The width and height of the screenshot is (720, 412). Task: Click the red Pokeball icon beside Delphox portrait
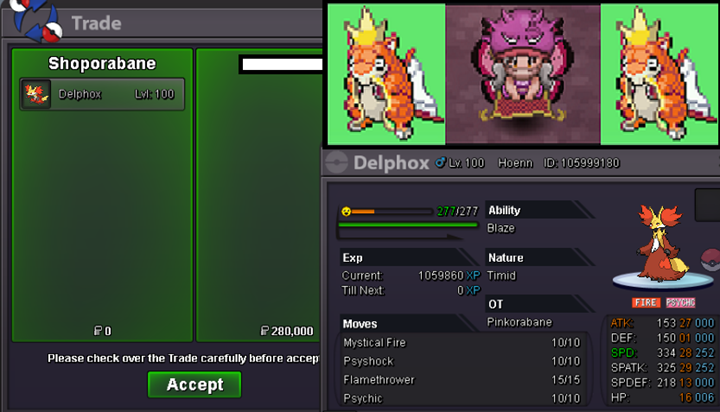[710, 260]
